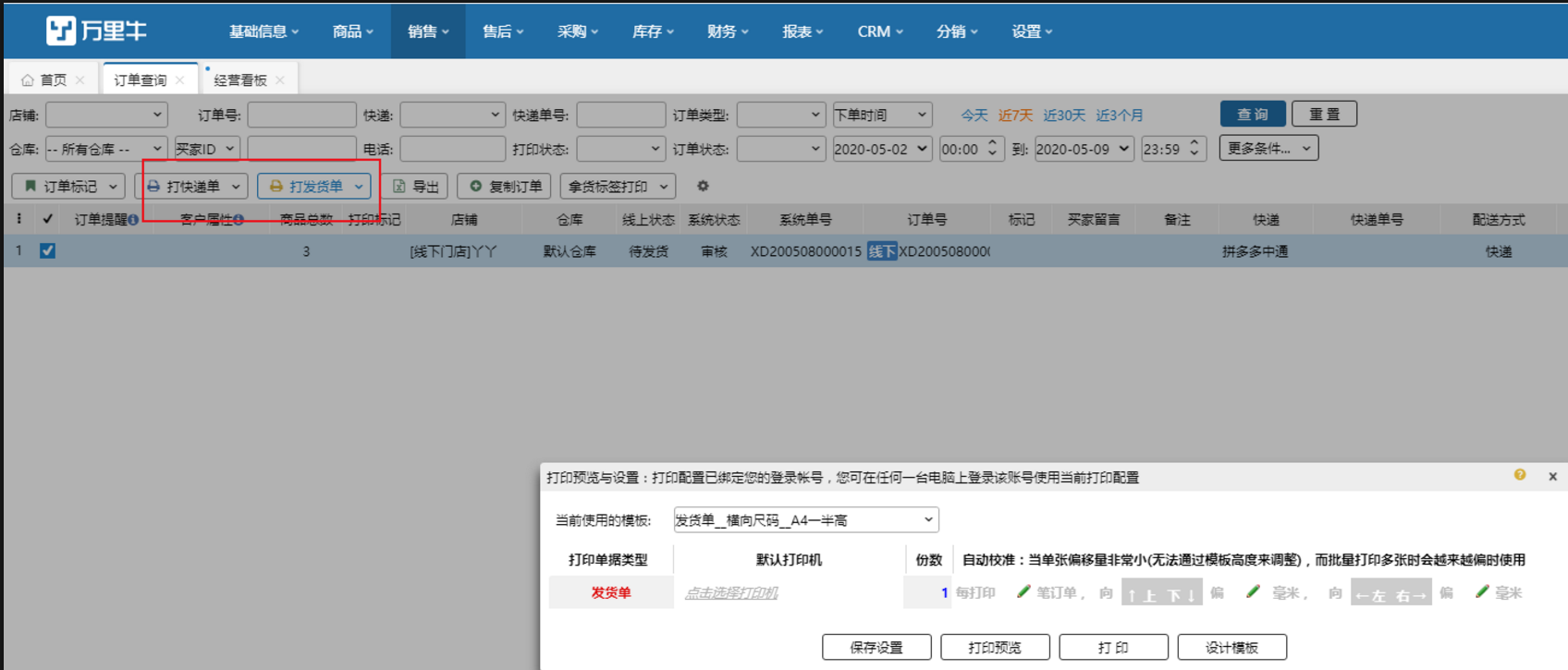Open the 财务 menu
The width and height of the screenshot is (1568, 670).
[728, 31]
